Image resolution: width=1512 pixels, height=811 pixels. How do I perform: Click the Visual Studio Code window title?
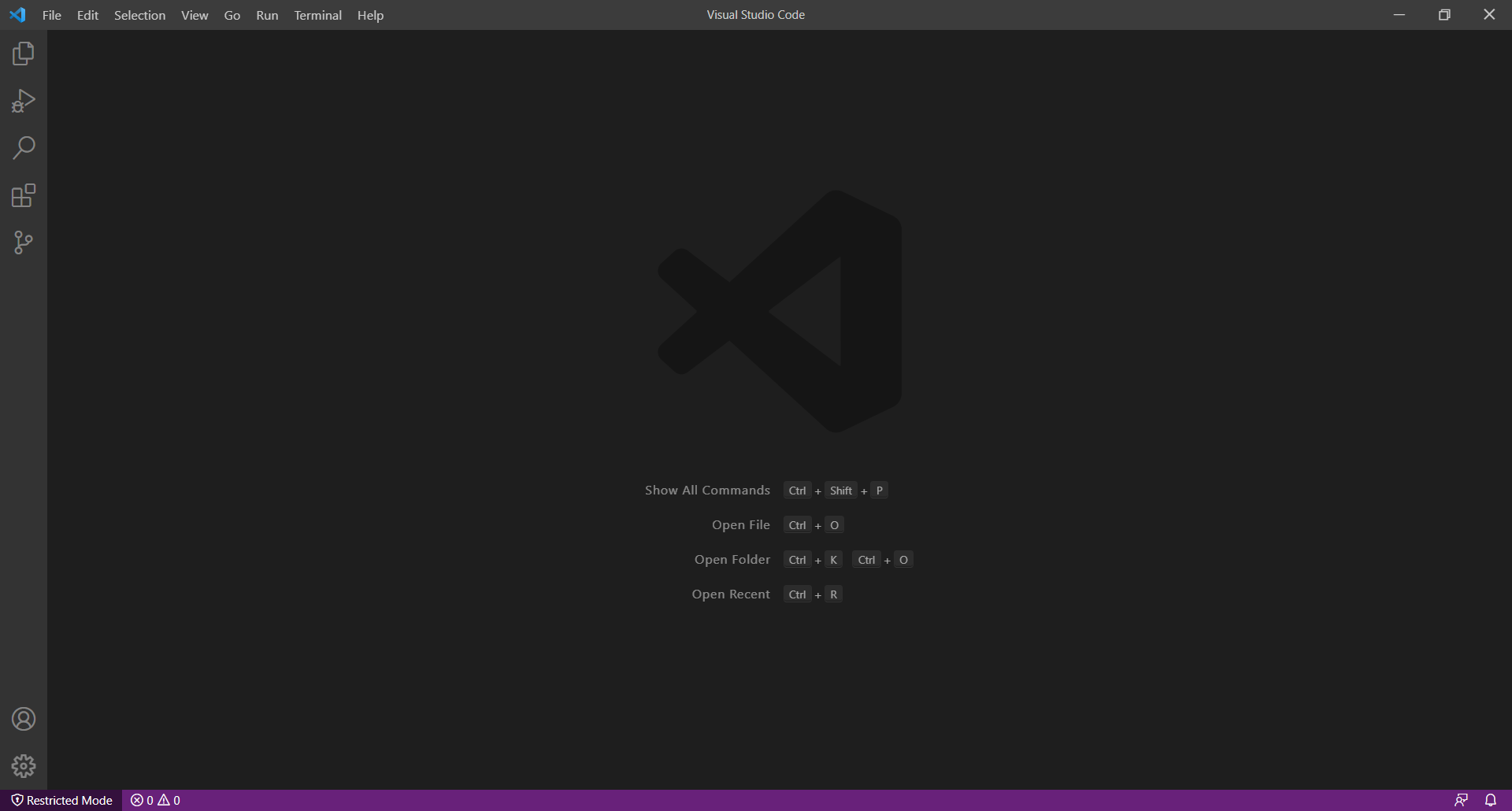click(x=756, y=15)
